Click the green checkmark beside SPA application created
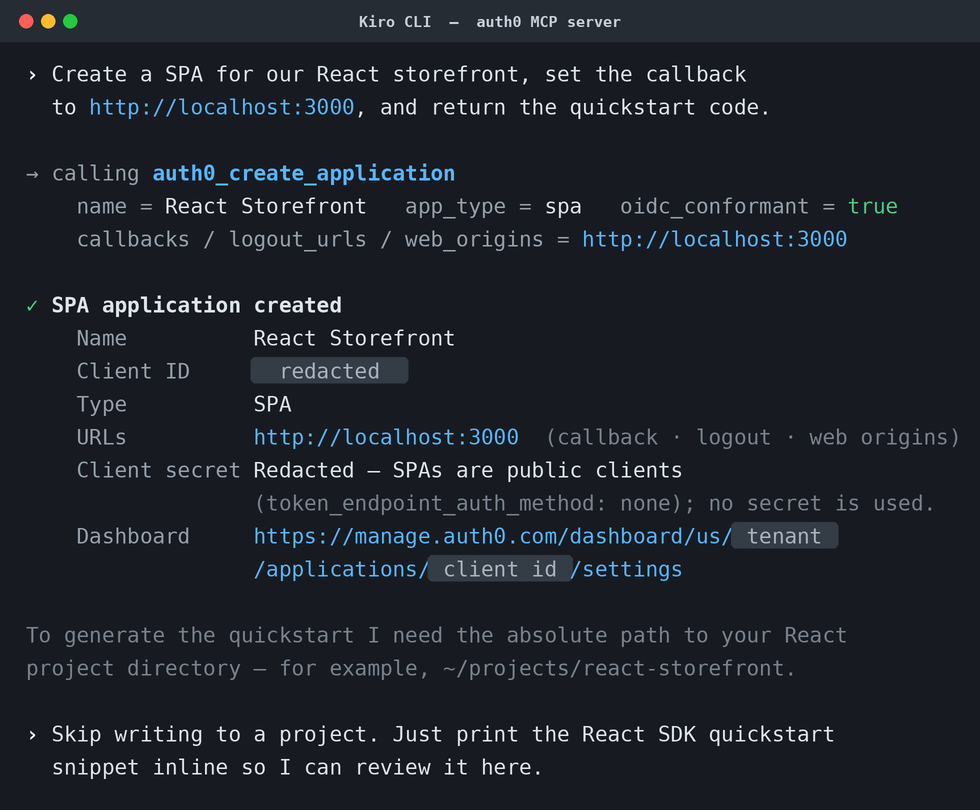 coord(32,306)
